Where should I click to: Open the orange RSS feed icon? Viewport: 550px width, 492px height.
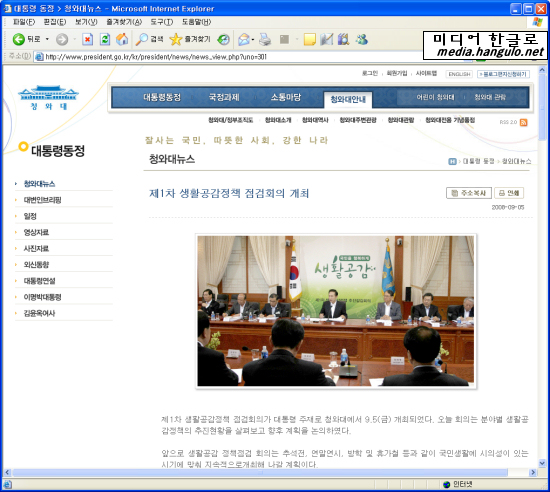523,122
